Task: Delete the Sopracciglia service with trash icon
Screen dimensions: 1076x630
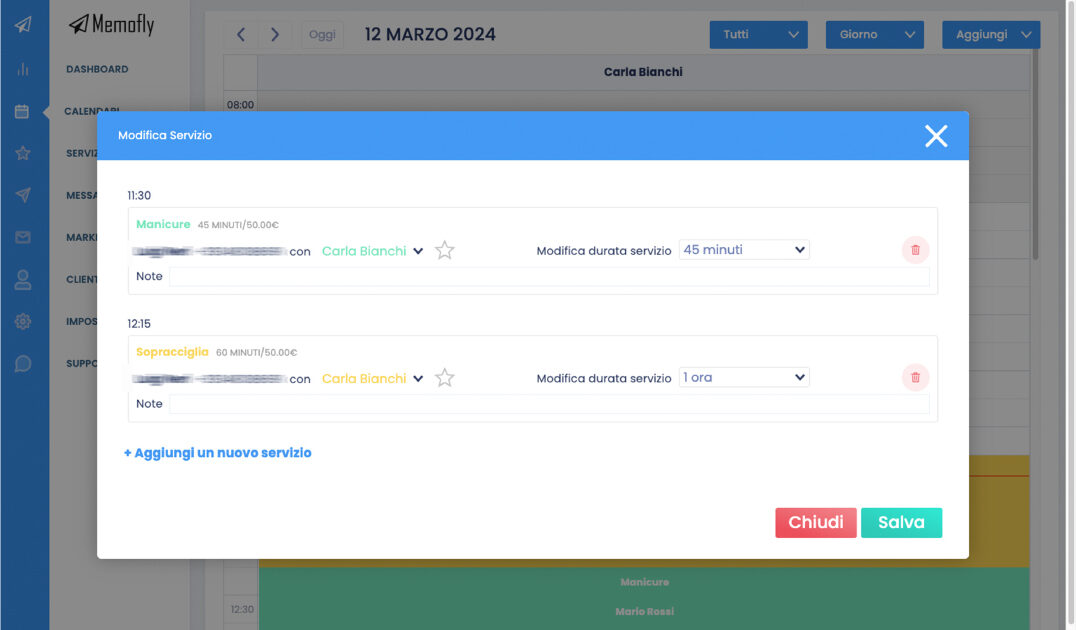Action: pyautogui.click(x=915, y=377)
